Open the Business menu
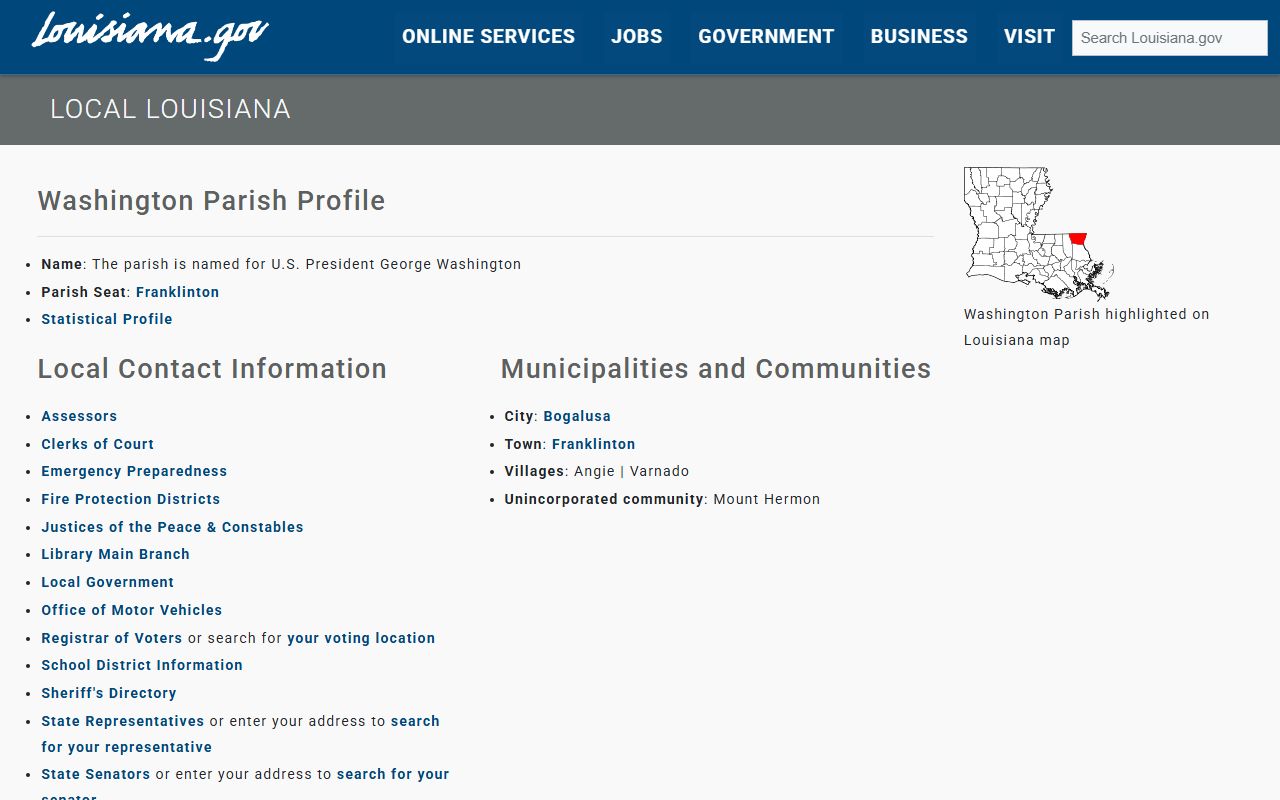The height and width of the screenshot is (800, 1280). (919, 37)
